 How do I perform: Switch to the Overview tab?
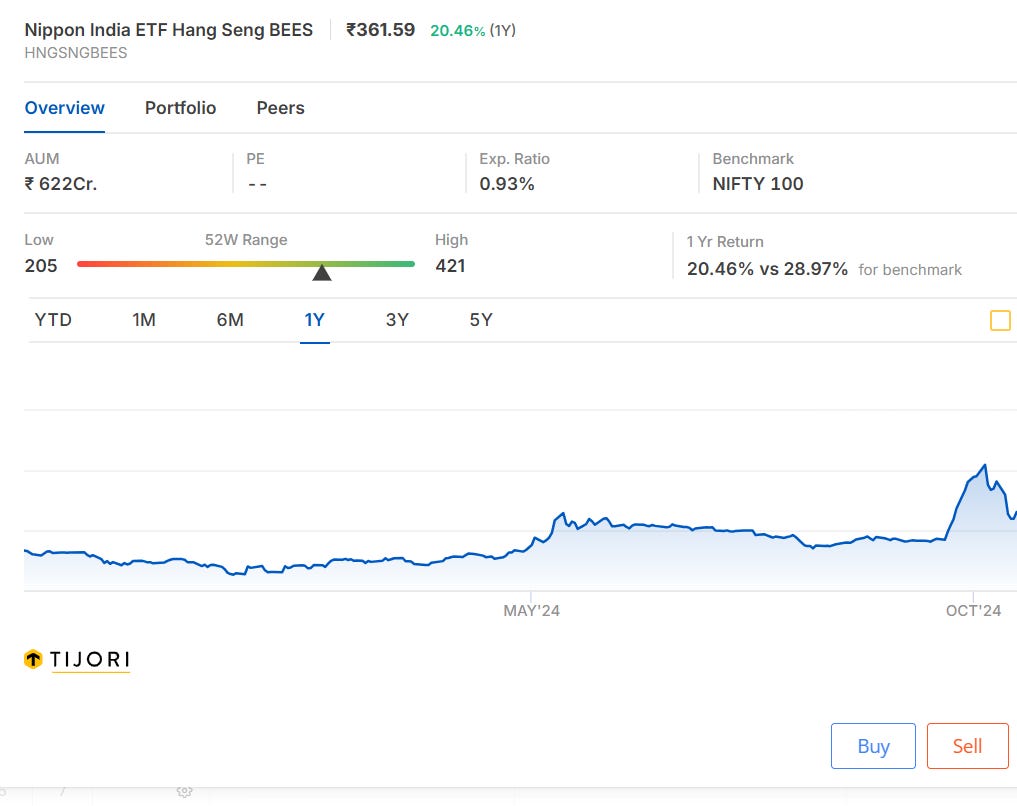[x=64, y=108]
